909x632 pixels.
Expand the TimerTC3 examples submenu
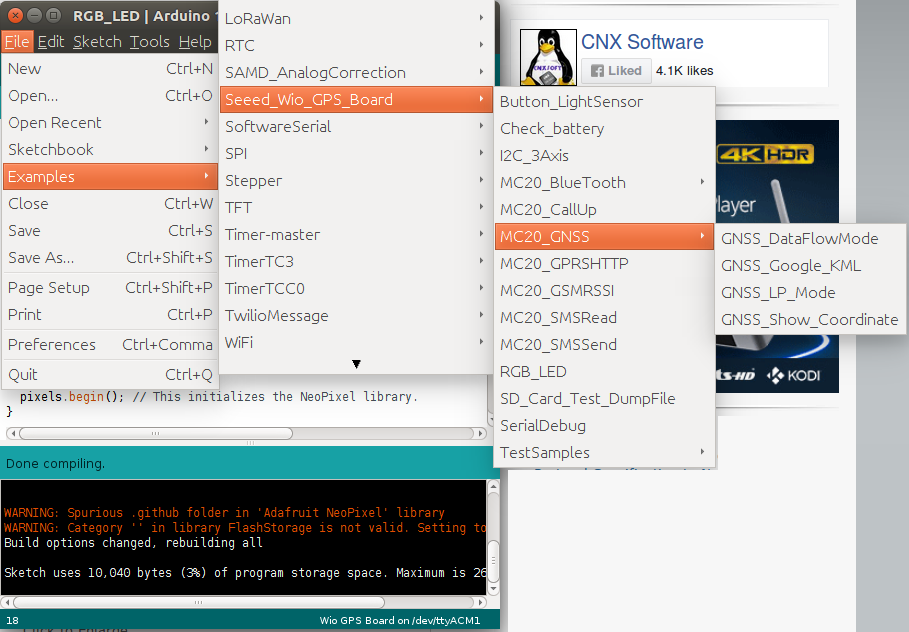tap(356, 261)
